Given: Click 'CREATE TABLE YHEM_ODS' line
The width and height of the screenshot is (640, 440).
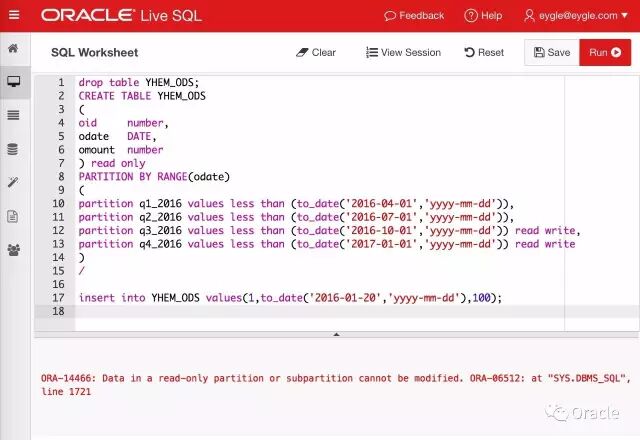Looking at the screenshot, I should pos(142,96).
